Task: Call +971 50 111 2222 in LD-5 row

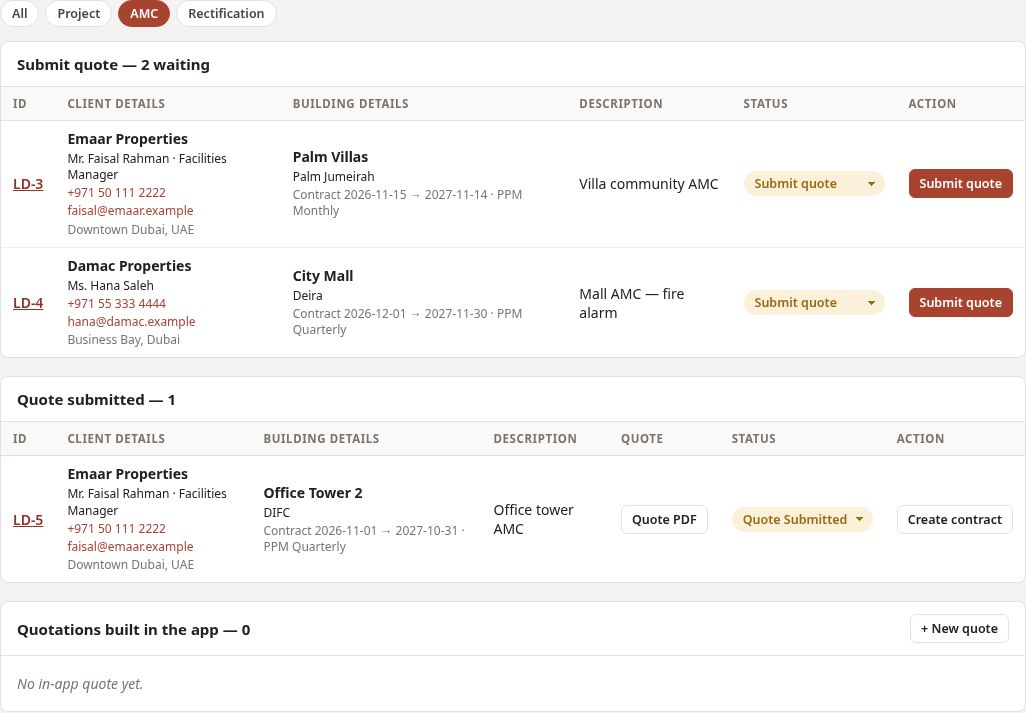Action: click(116, 529)
